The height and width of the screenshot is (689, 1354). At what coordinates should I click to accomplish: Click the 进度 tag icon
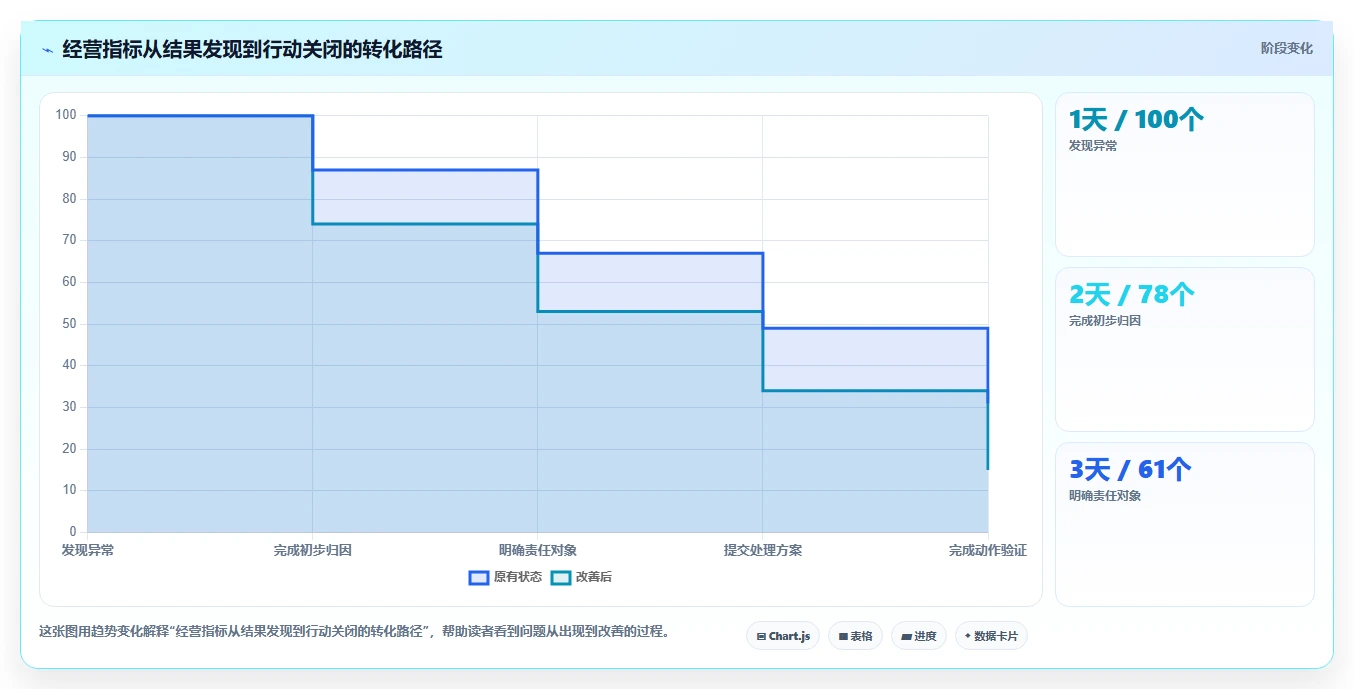pyautogui.click(x=906, y=636)
